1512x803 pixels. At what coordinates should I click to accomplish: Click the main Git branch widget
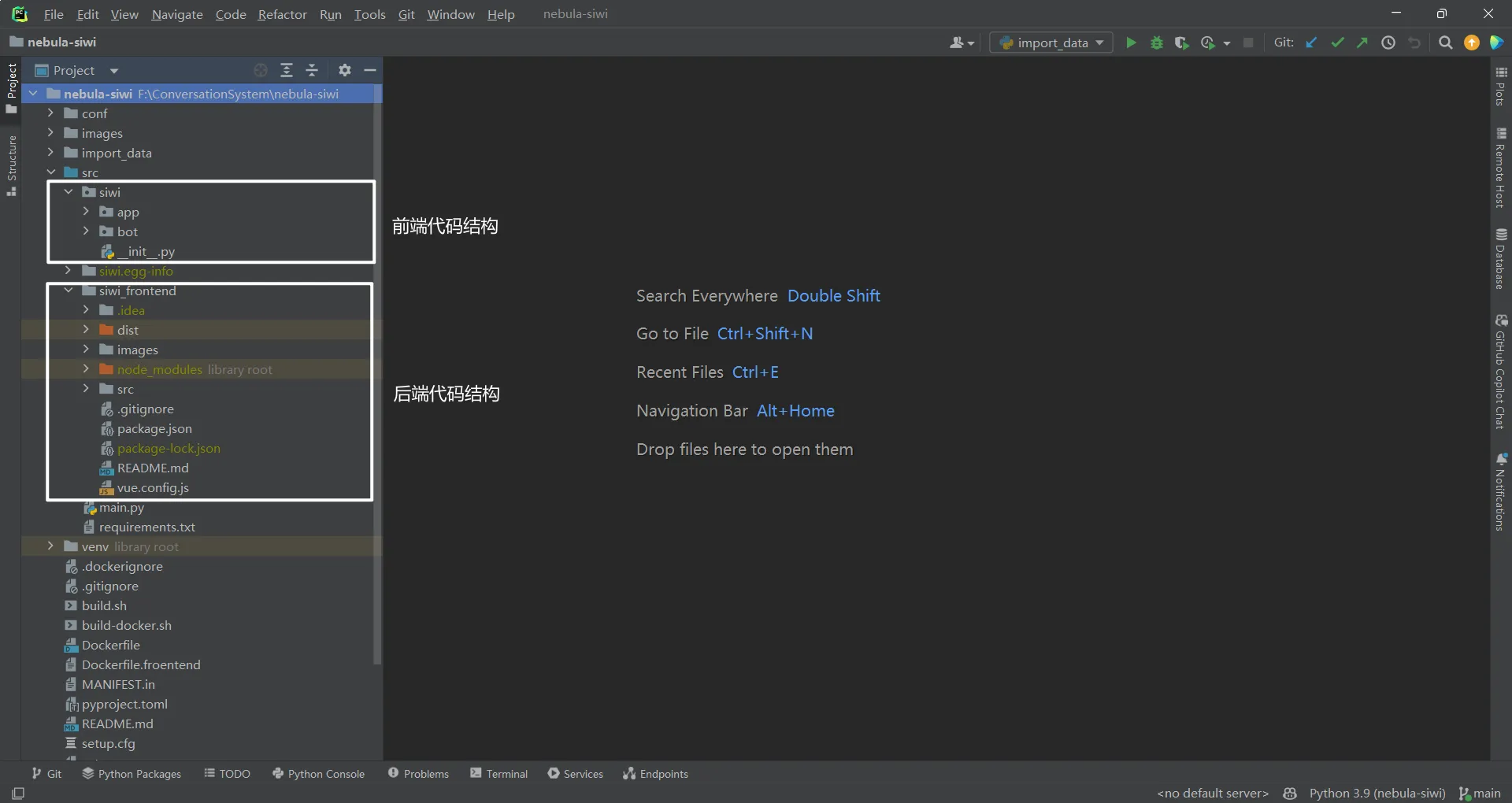coord(1480,793)
